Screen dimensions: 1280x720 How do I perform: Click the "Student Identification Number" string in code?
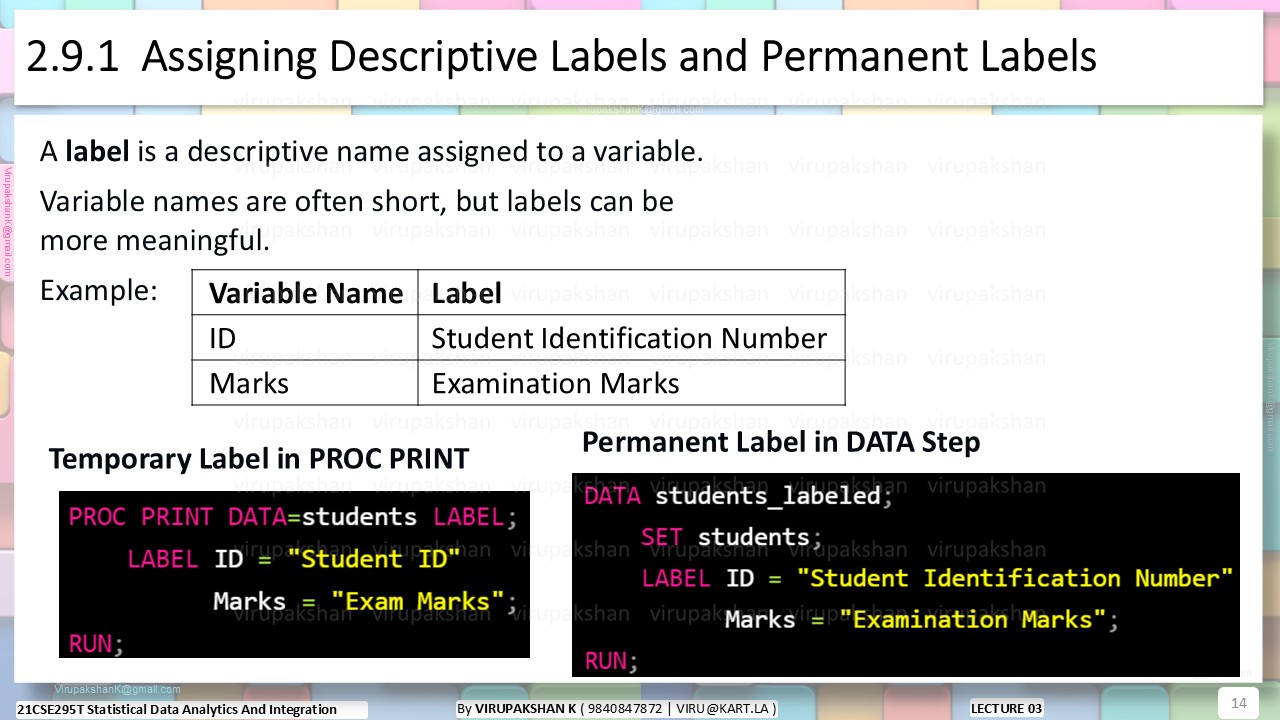pos(1015,578)
